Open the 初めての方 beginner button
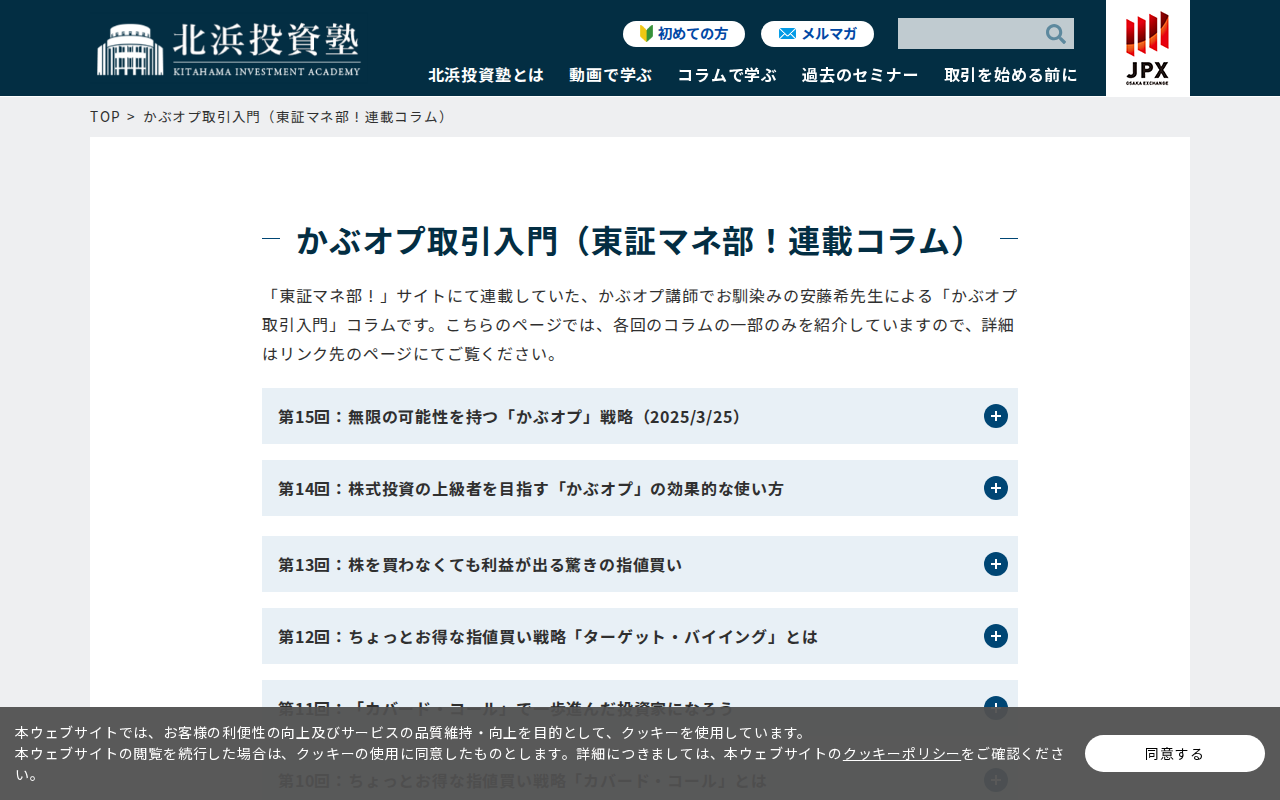Screen dimensions: 1280x800 (x=684, y=34)
